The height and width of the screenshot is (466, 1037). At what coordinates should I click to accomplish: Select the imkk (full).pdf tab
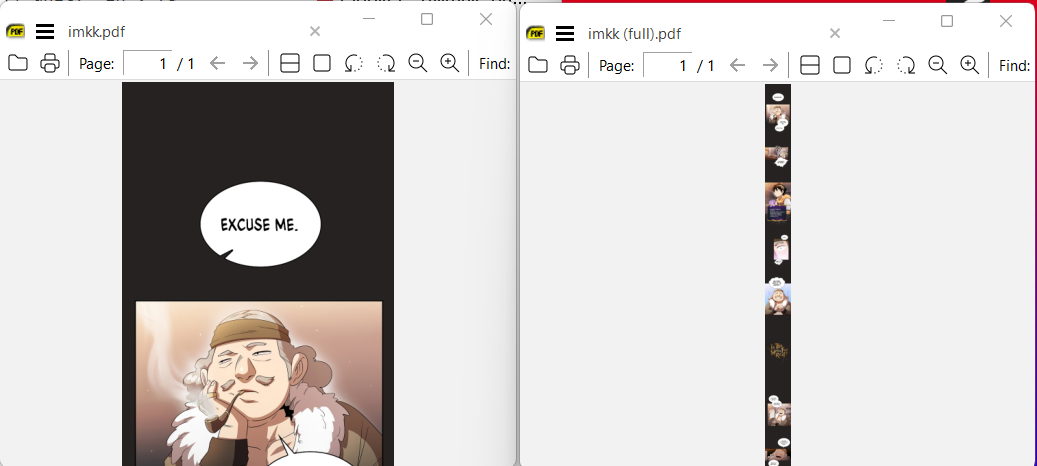click(634, 34)
